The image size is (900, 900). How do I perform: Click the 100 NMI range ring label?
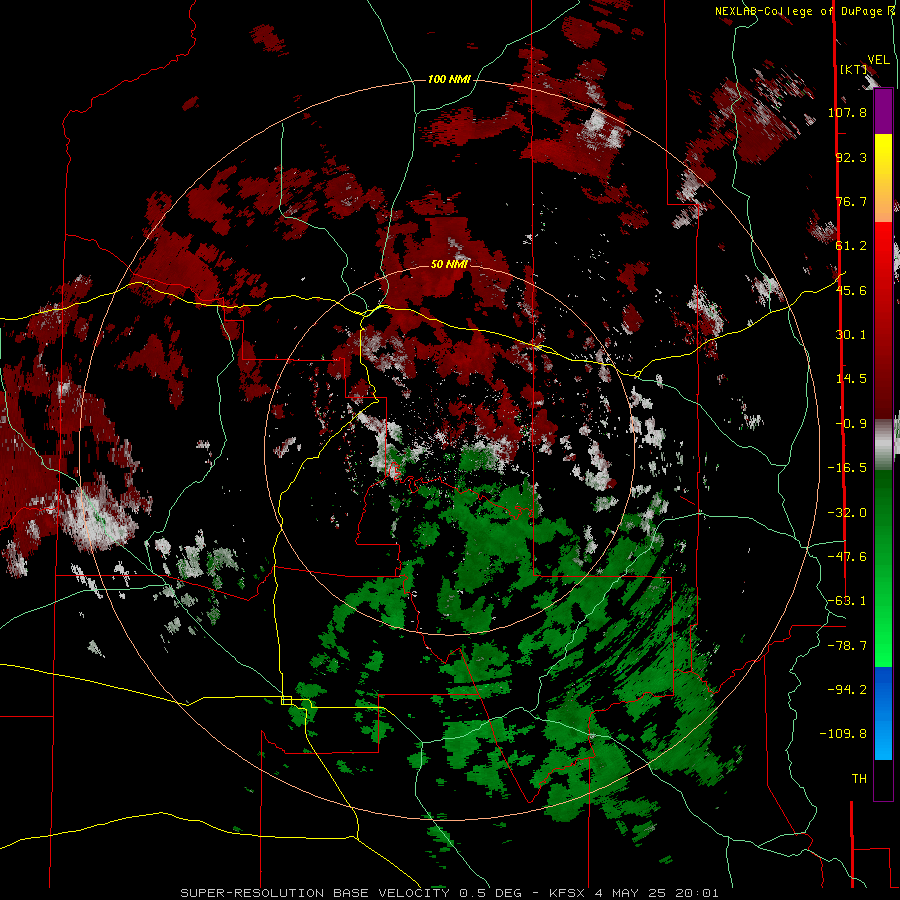pyautogui.click(x=449, y=79)
